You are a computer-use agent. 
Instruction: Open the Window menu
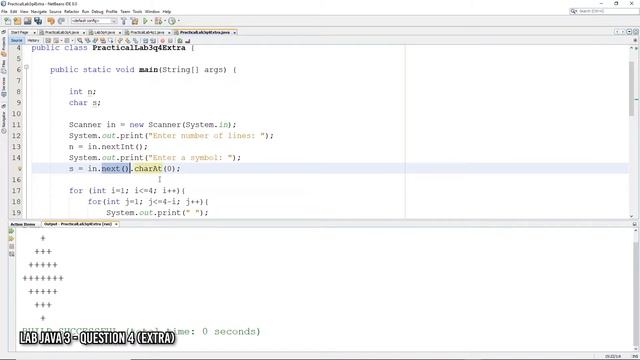click(x=152, y=11)
